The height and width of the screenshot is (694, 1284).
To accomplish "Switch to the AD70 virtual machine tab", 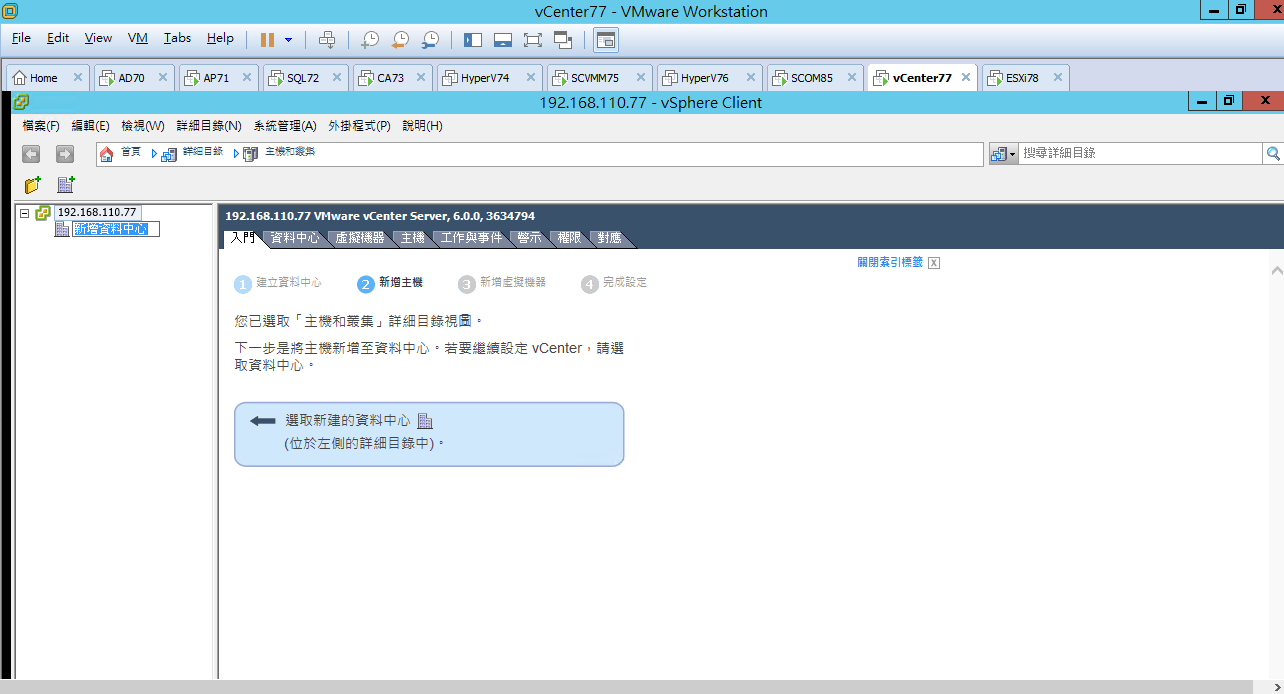I will tap(132, 78).
